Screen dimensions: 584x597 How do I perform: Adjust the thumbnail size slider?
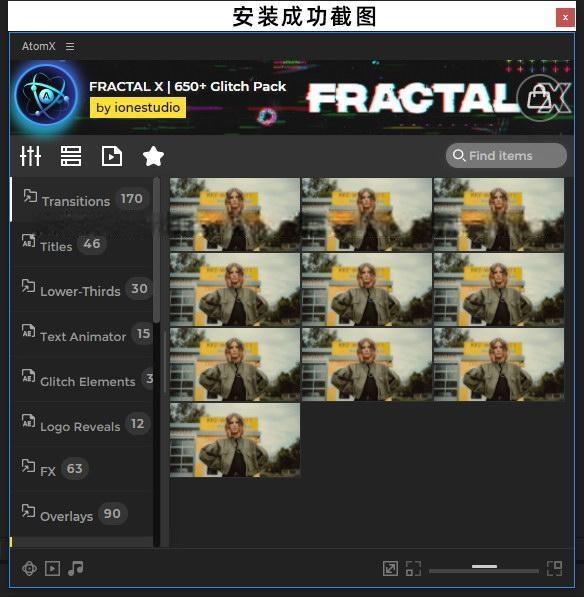pos(484,568)
